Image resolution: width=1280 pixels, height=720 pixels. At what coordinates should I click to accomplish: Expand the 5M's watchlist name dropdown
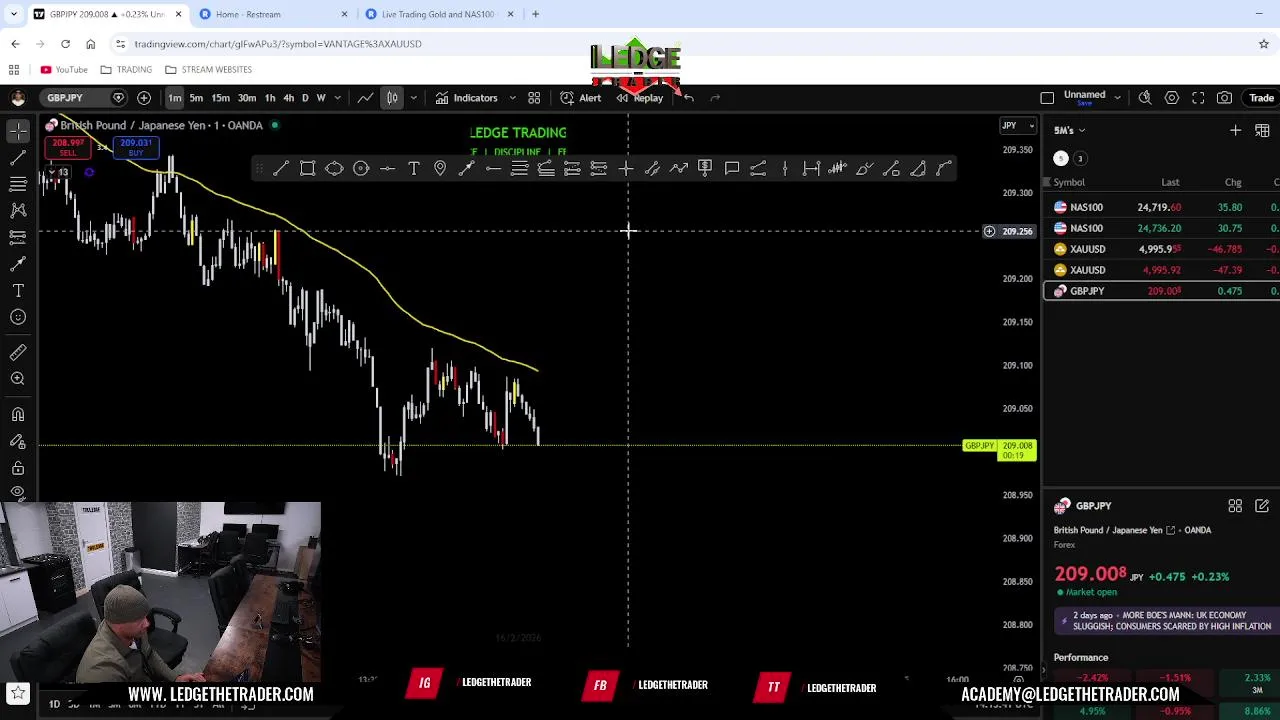pos(1069,130)
